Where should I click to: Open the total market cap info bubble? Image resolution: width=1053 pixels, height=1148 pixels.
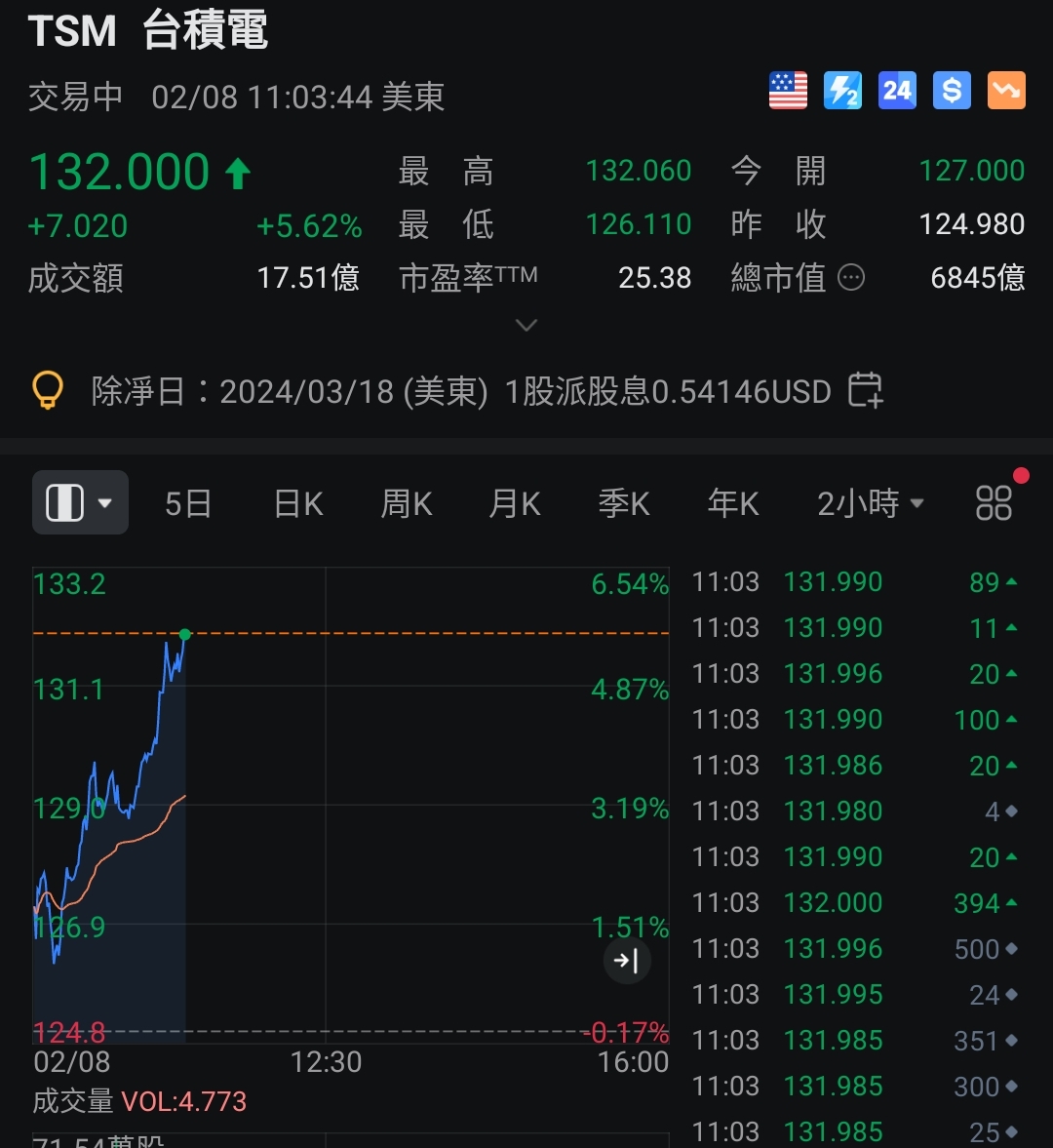[851, 278]
